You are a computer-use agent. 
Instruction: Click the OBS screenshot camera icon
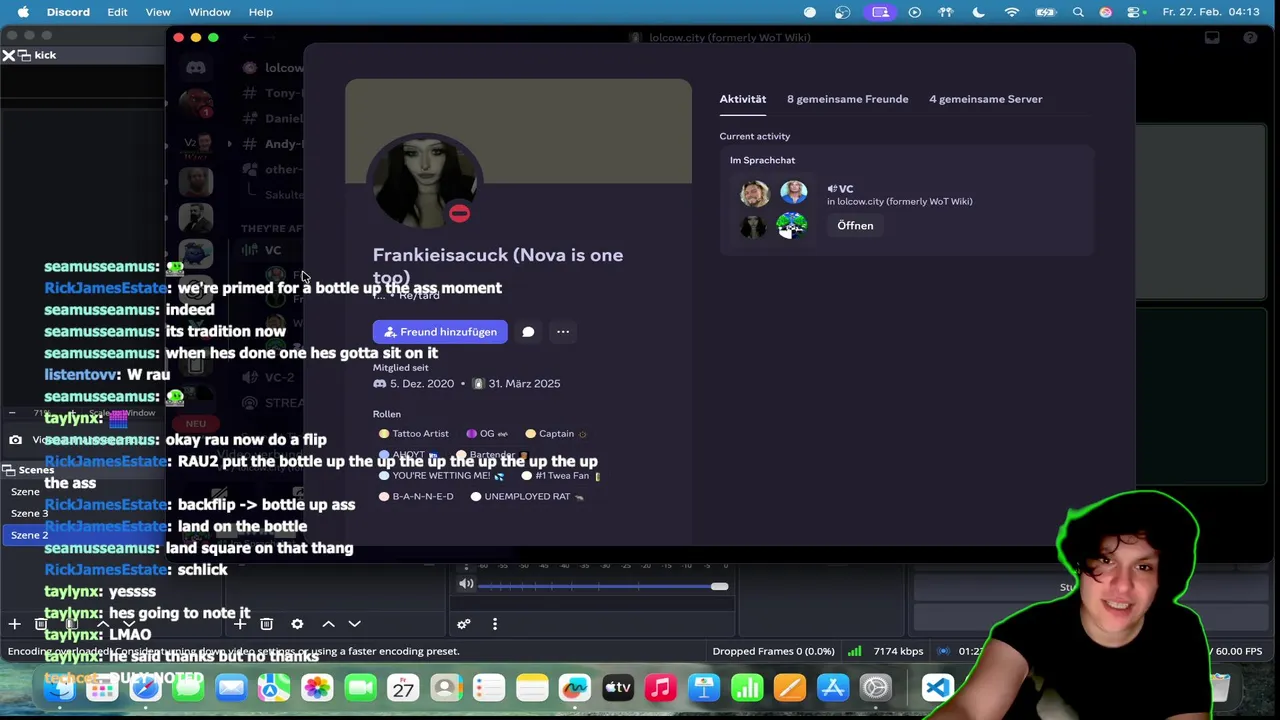[x=15, y=440]
